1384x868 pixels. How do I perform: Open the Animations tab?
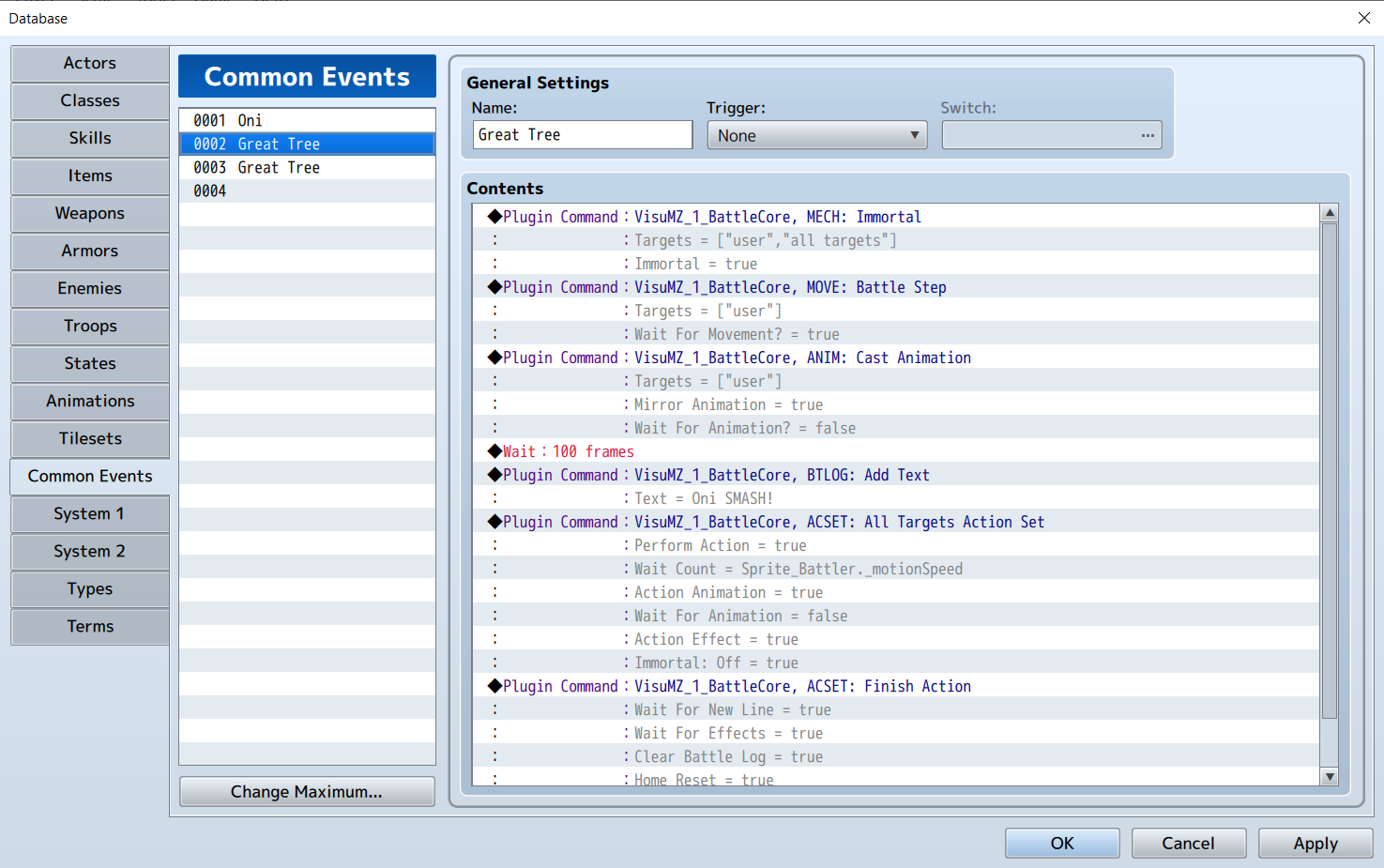(x=90, y=402)
